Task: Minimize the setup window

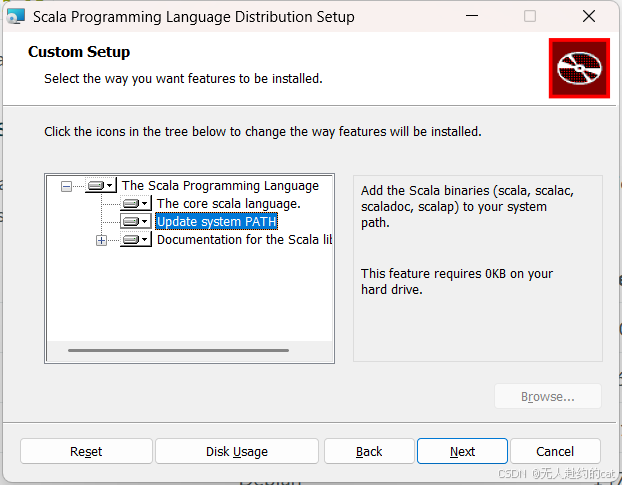Action: click(x=472, y=16)
